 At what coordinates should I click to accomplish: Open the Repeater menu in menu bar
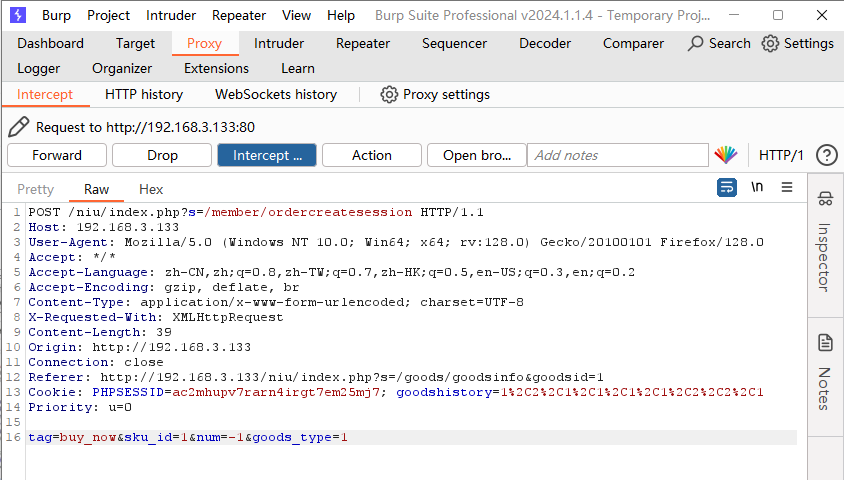(239, 15)
